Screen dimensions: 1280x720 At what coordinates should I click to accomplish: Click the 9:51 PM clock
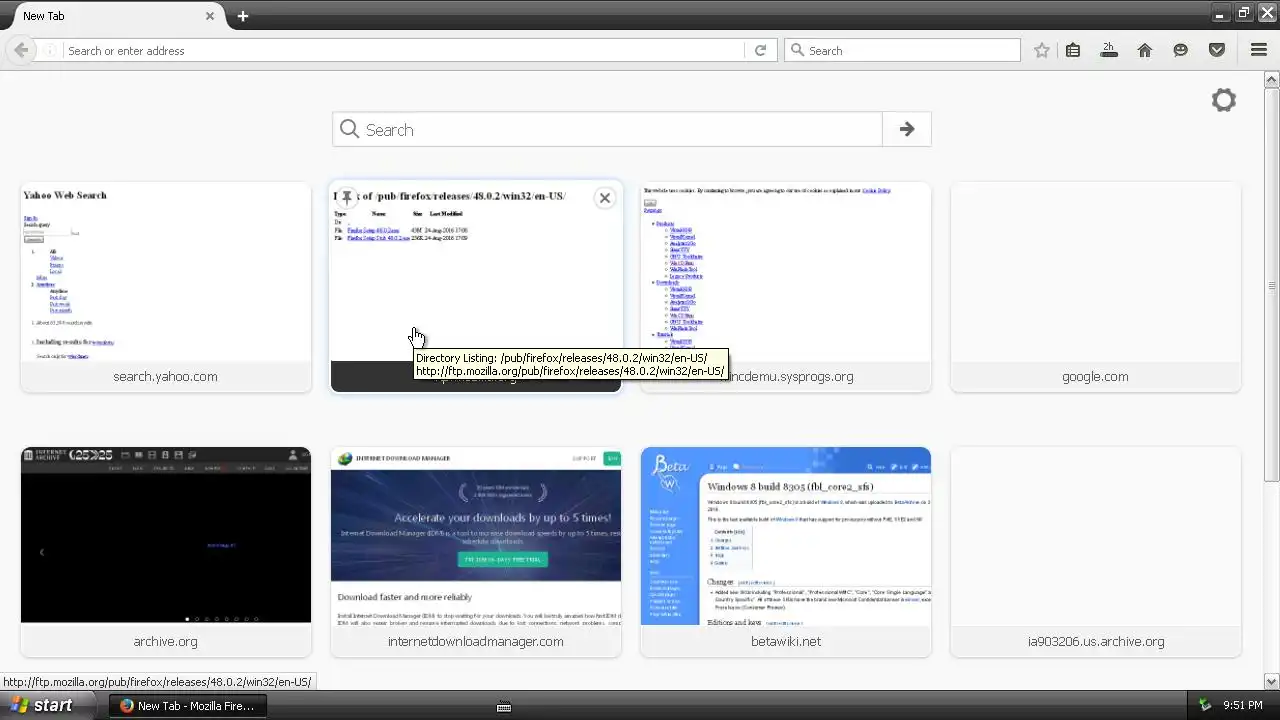[x=1243, y=705]
